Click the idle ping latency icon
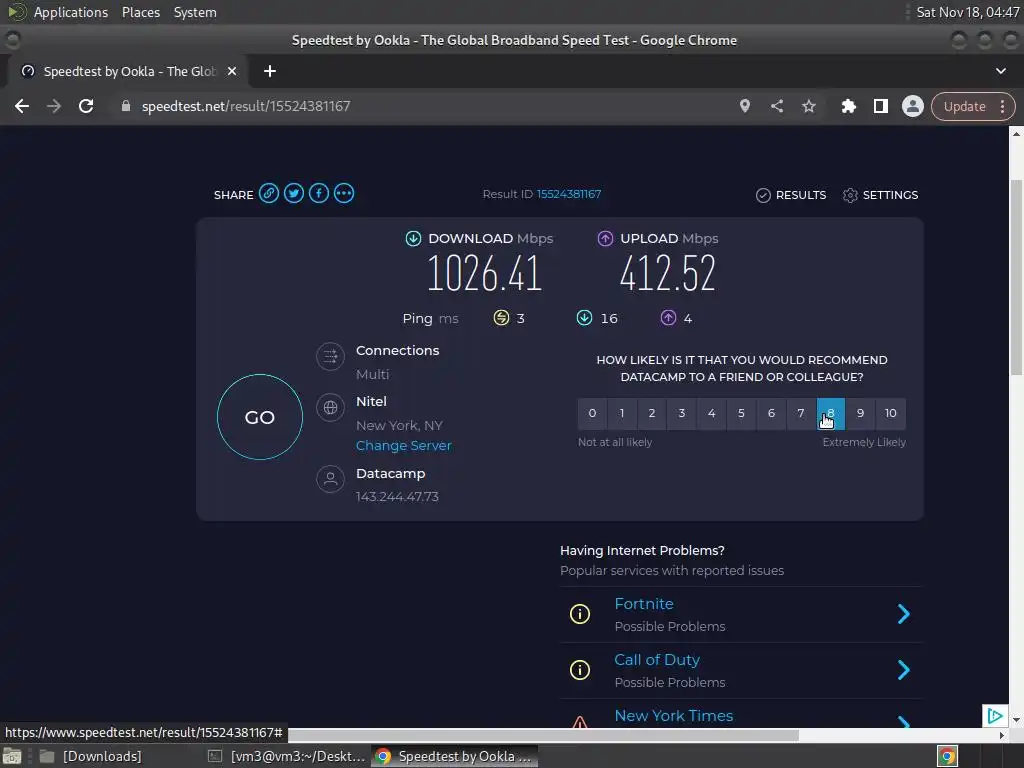Image resolution: width=1024 pixels, height=768 pixels. pyautogui.click(x=501, y=318)
